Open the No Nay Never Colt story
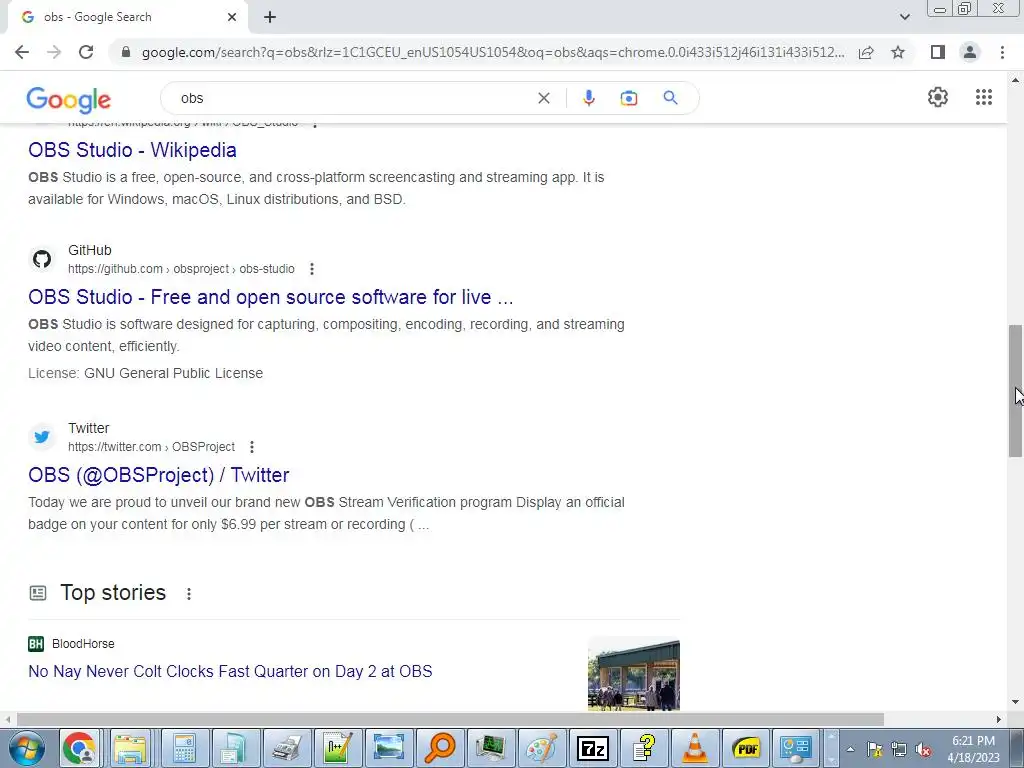Viewport: 1024px width, 768px height. coord(230,671)
